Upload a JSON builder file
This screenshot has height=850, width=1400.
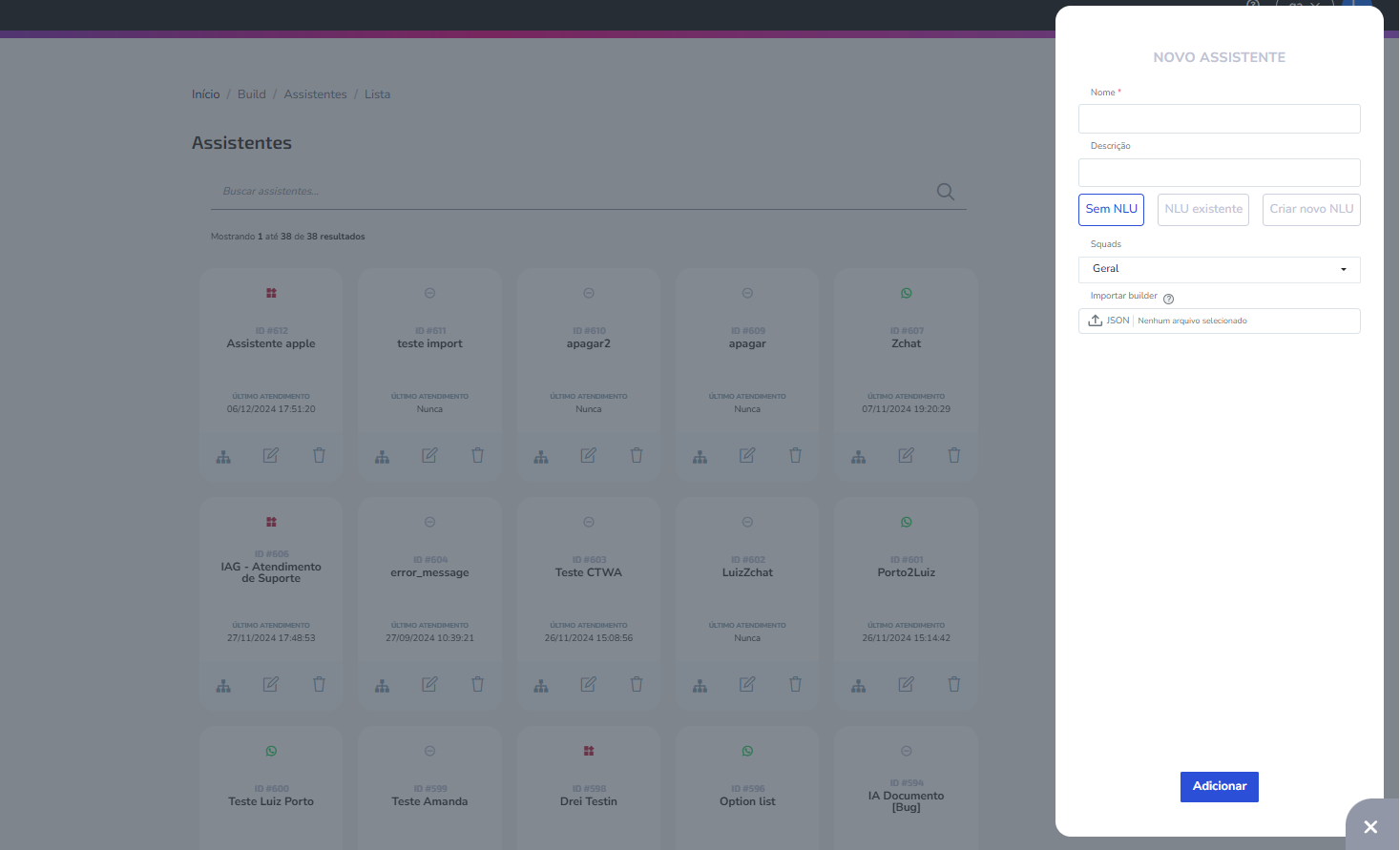[x=1220, y=321]
